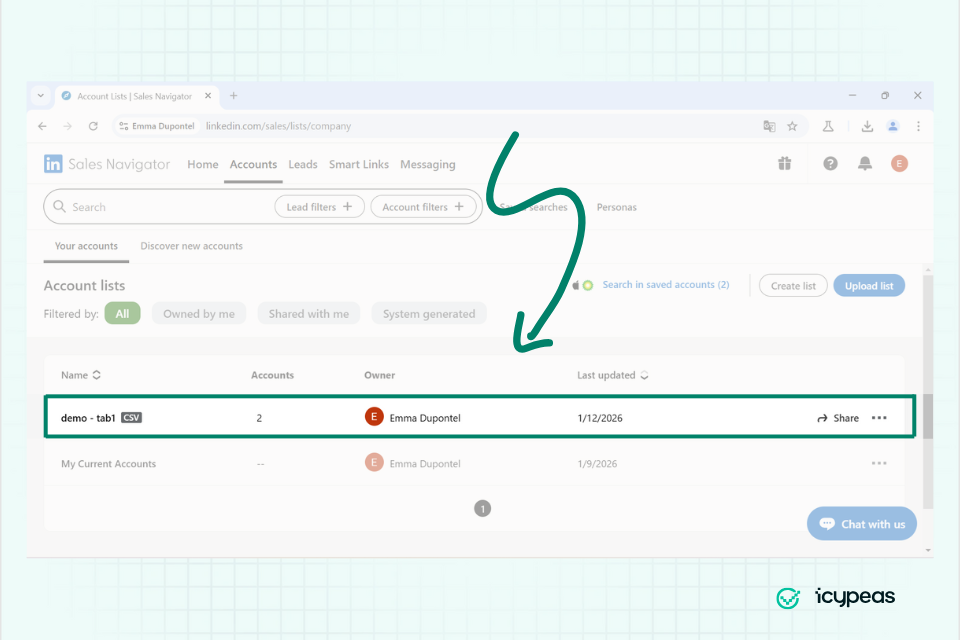Go to the Home menu
The width and height of the screenshot is (960, 640).
point(203,164)
